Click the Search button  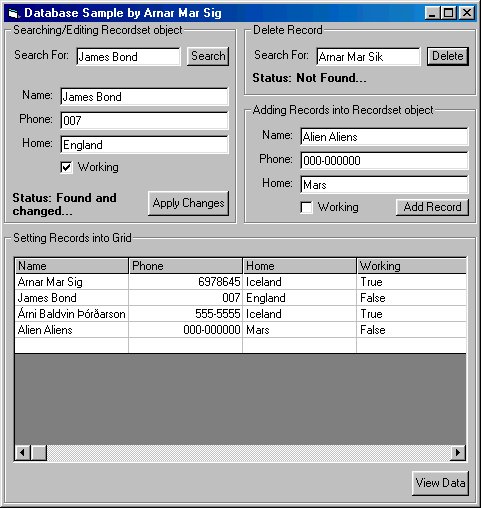tap(208, 56)
